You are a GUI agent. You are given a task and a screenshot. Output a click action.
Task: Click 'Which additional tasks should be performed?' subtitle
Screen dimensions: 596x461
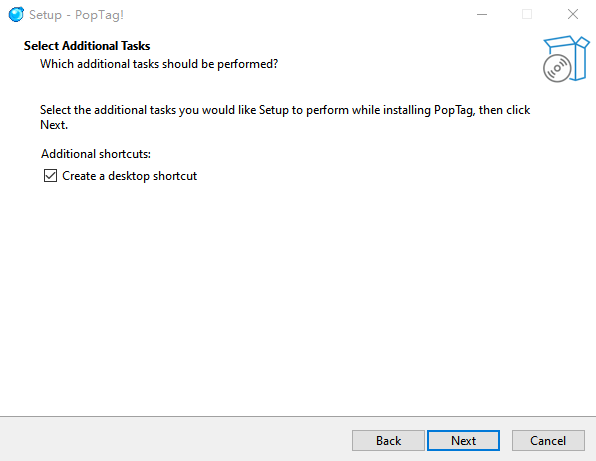159,64
